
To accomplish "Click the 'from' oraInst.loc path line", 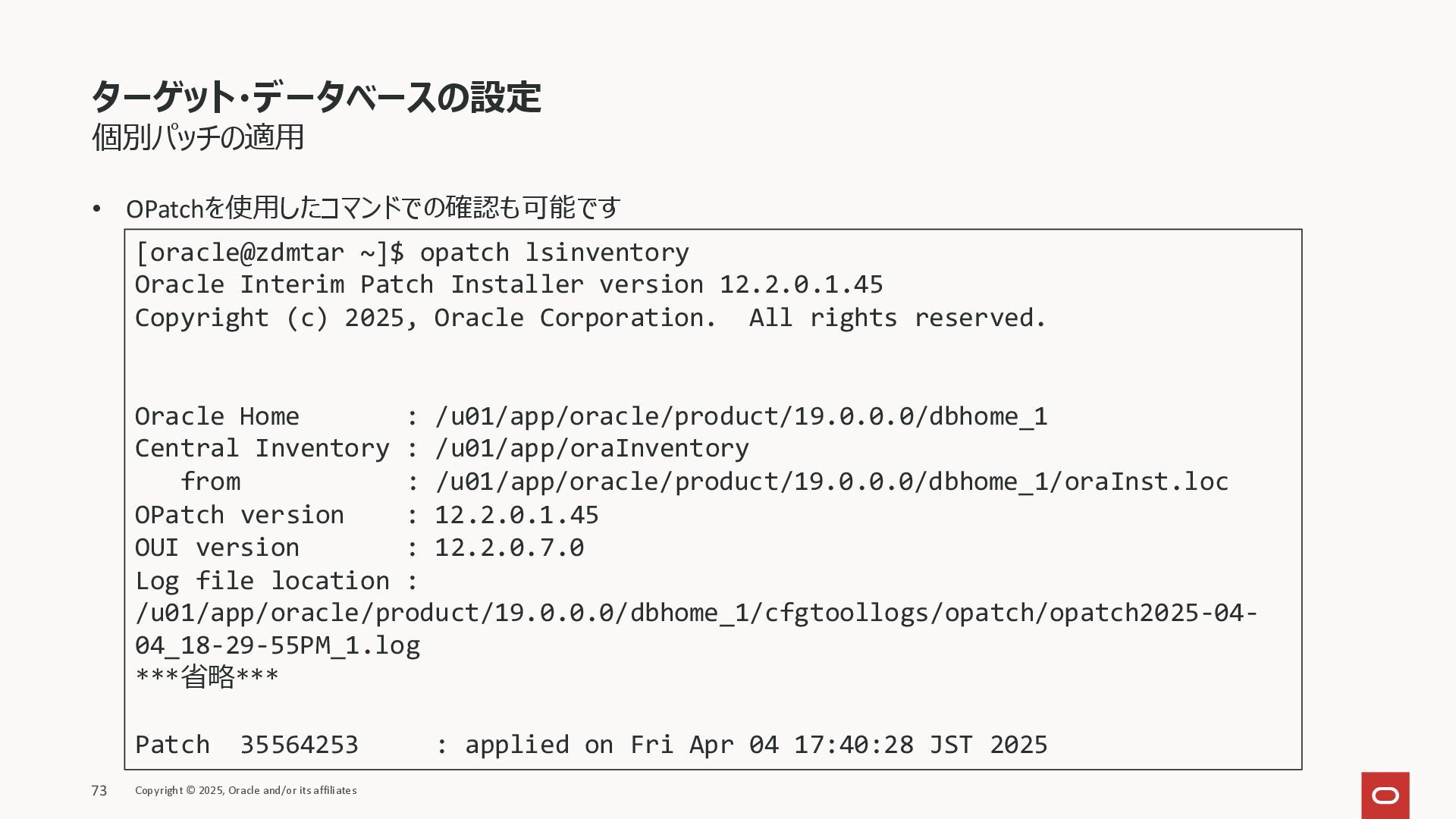I will [x=704, y=482].
